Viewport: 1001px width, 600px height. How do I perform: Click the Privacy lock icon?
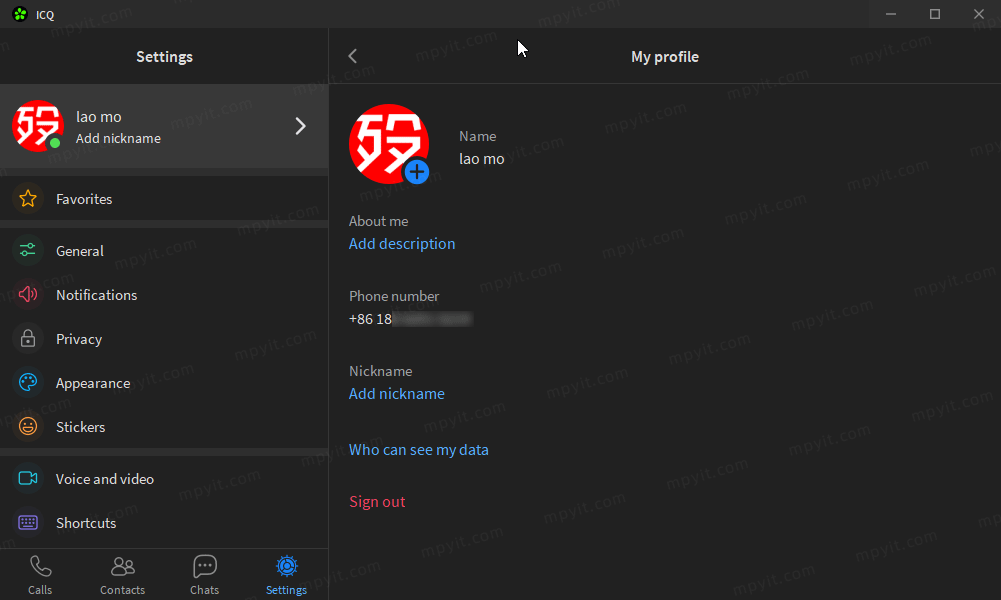[27, 339]
